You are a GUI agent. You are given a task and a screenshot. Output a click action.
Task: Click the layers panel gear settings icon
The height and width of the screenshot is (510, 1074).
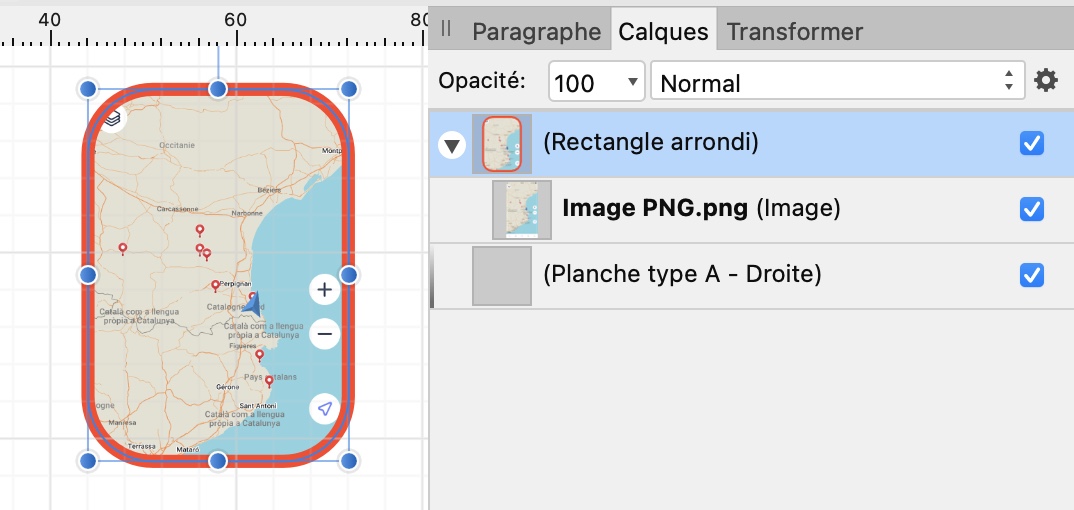pyautogui.click(x=1046, y=81)
